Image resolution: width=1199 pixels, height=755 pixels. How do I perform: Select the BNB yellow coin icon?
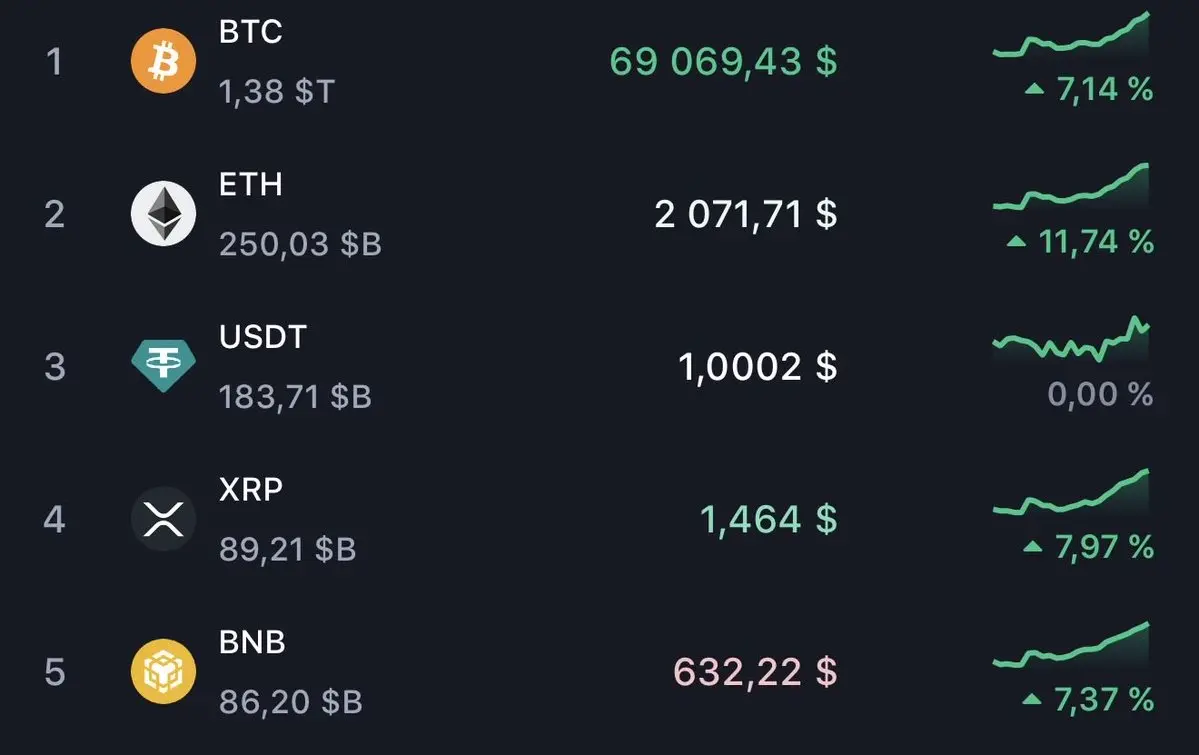click(x=163, y=671)
